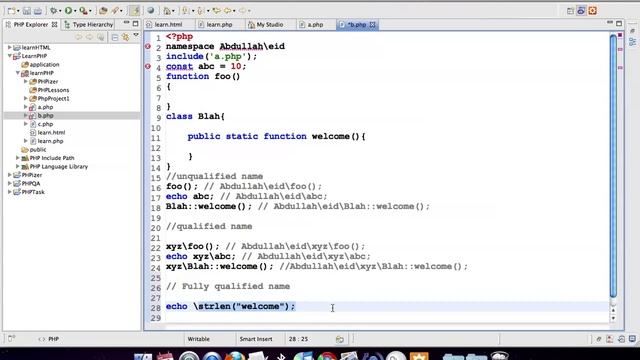This screenshot has width=640, height=360.
Task: Expand the PHP Include Path node
Action: [18, 158]
